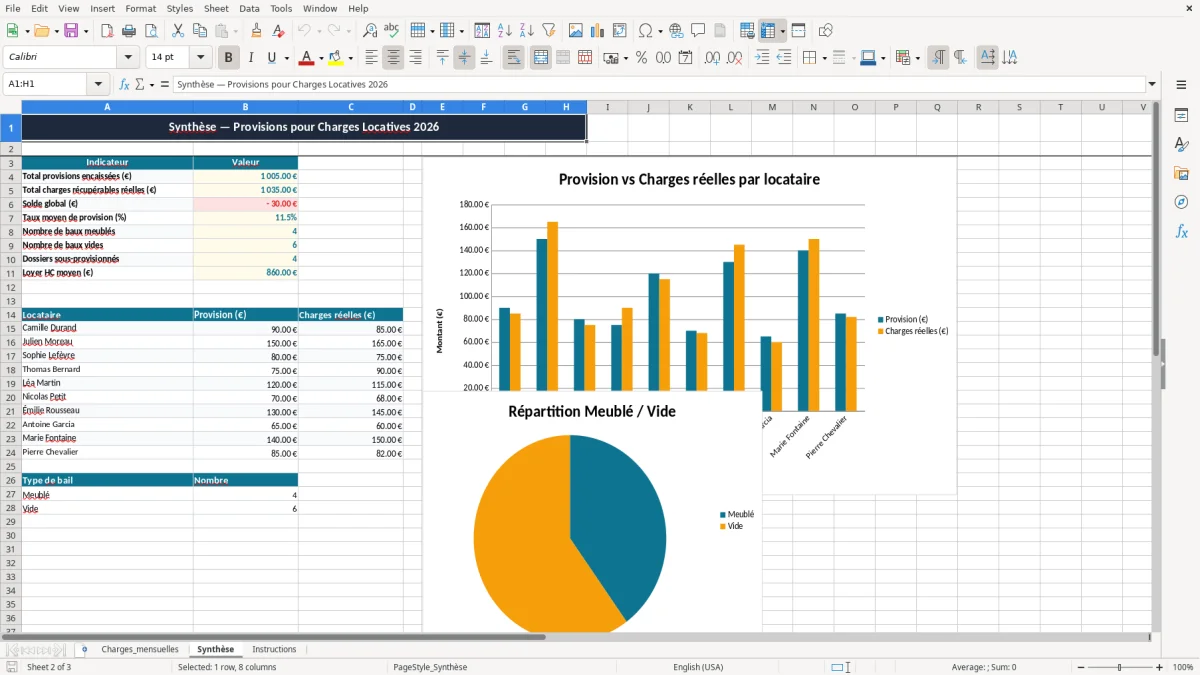The width and height of the screenshot is (1200, 675).
Task: Open the Insert menu
Action: point(102,8)
